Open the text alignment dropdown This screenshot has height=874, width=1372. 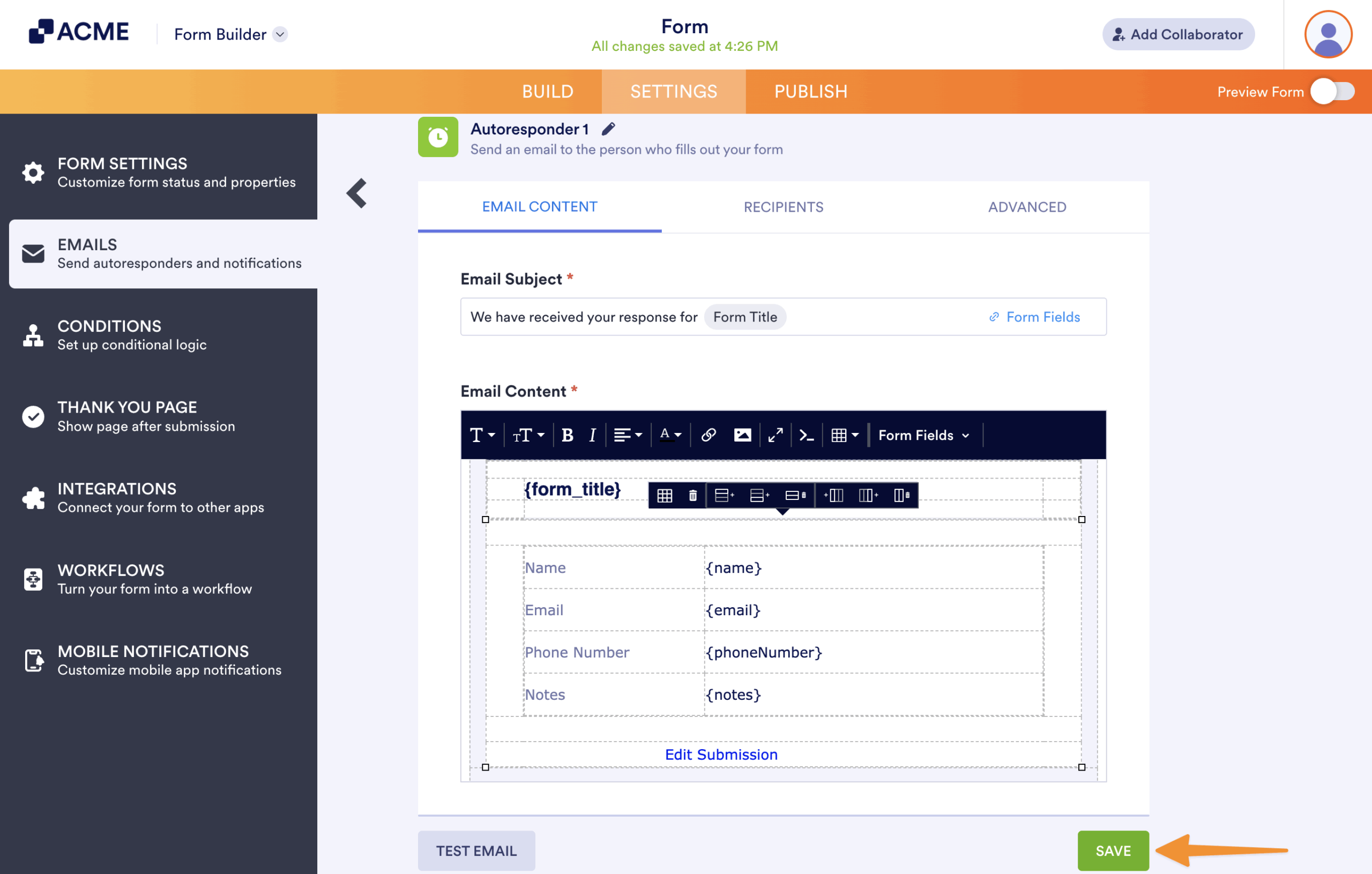tap(628, 435)
